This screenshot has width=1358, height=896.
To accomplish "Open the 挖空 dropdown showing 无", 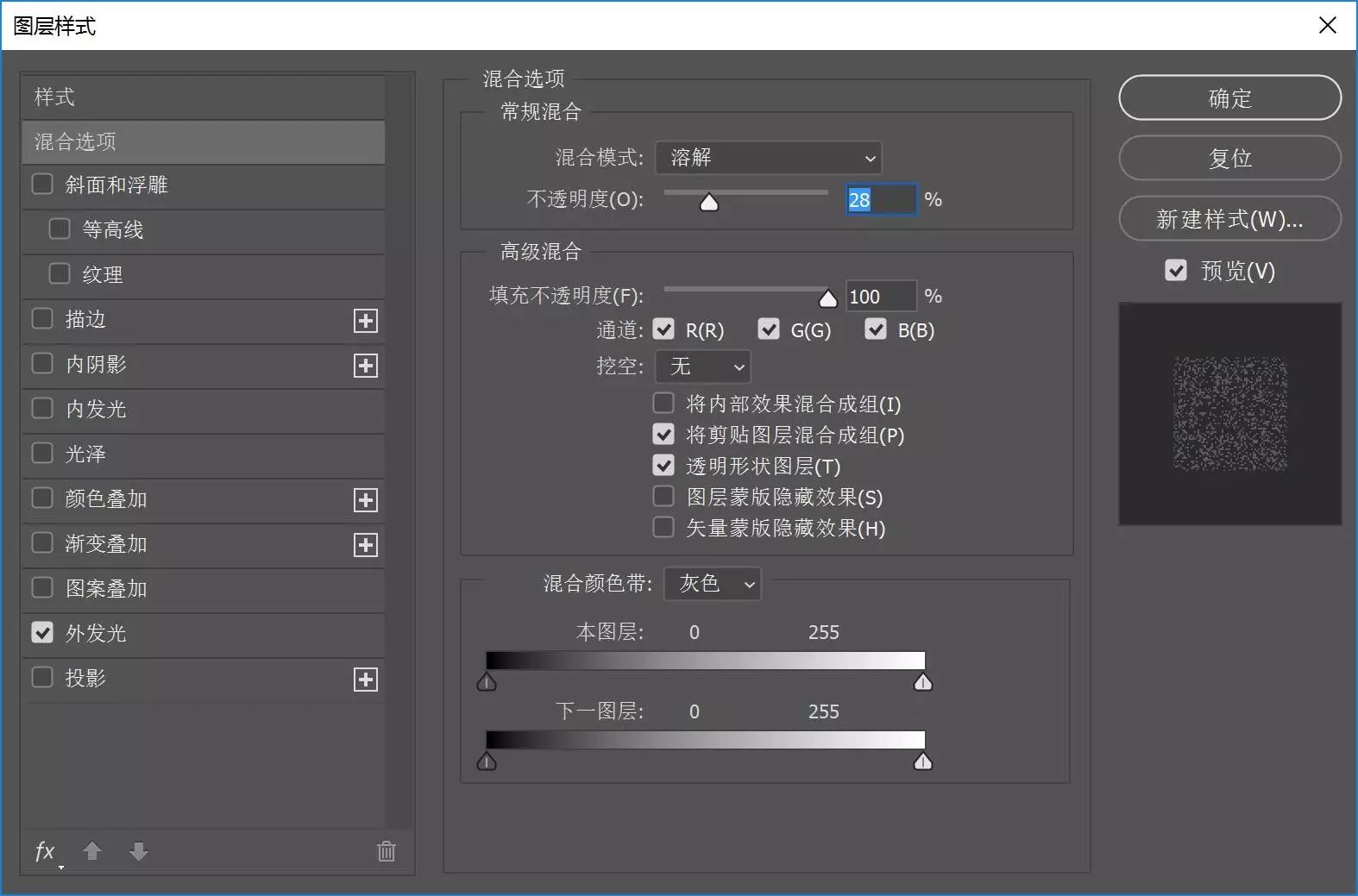I will [x=703, y=367].
